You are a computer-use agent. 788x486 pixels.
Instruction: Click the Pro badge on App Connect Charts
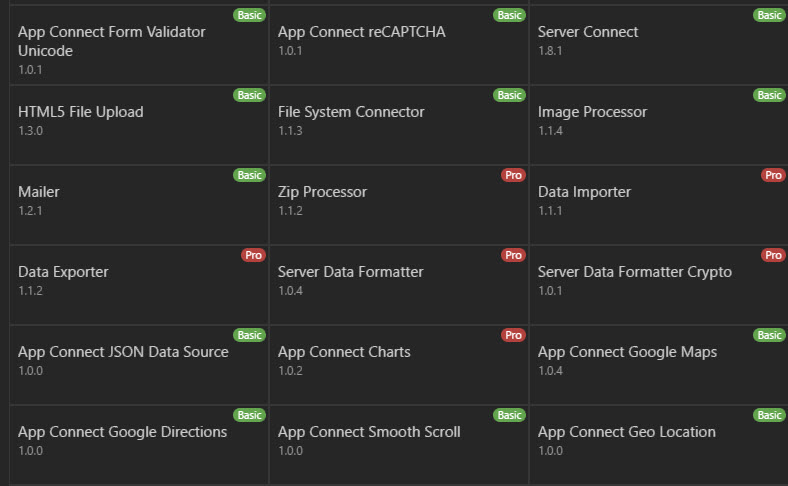click(513, 335)
